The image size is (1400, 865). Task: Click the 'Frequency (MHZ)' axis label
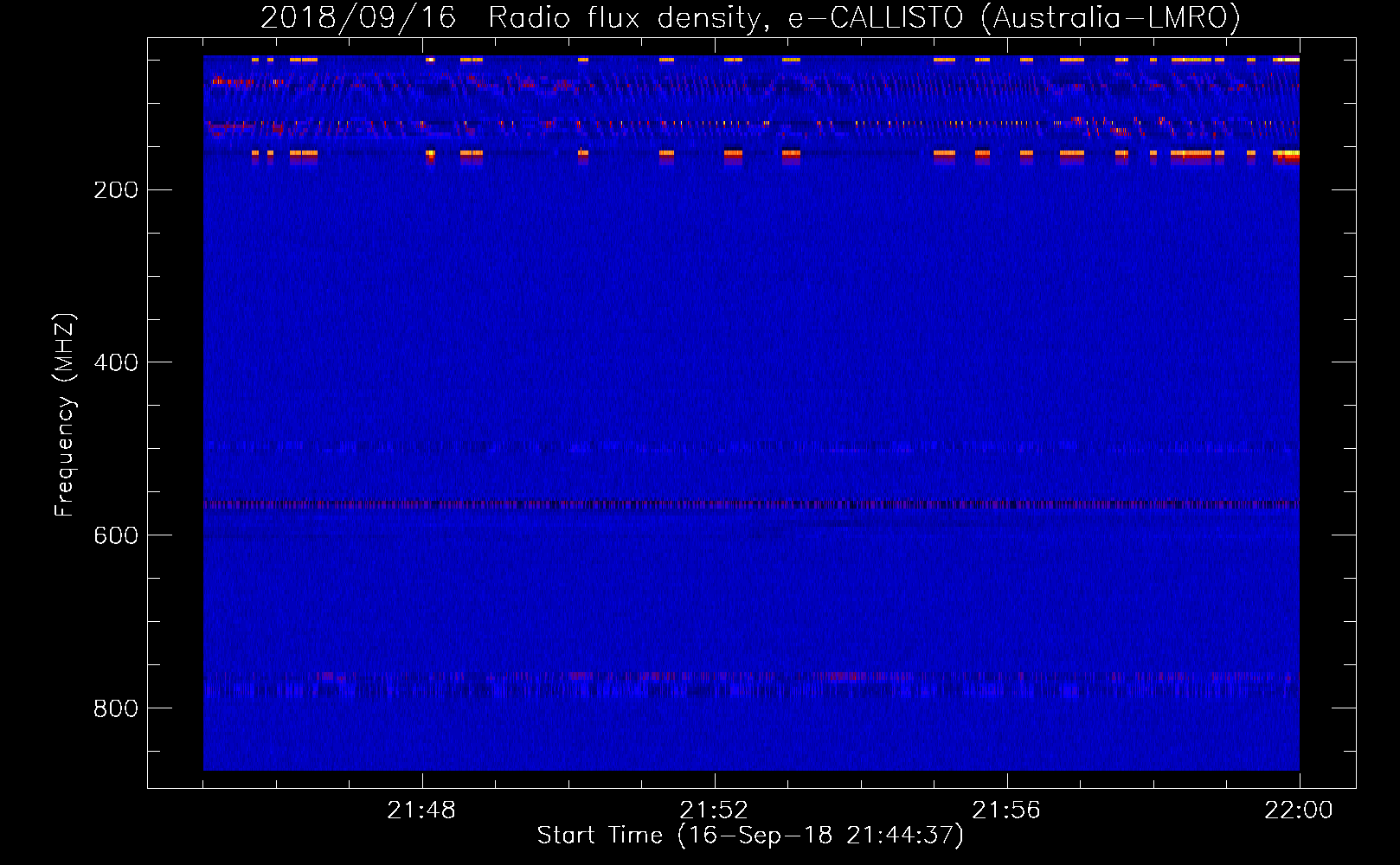[65, 415]
